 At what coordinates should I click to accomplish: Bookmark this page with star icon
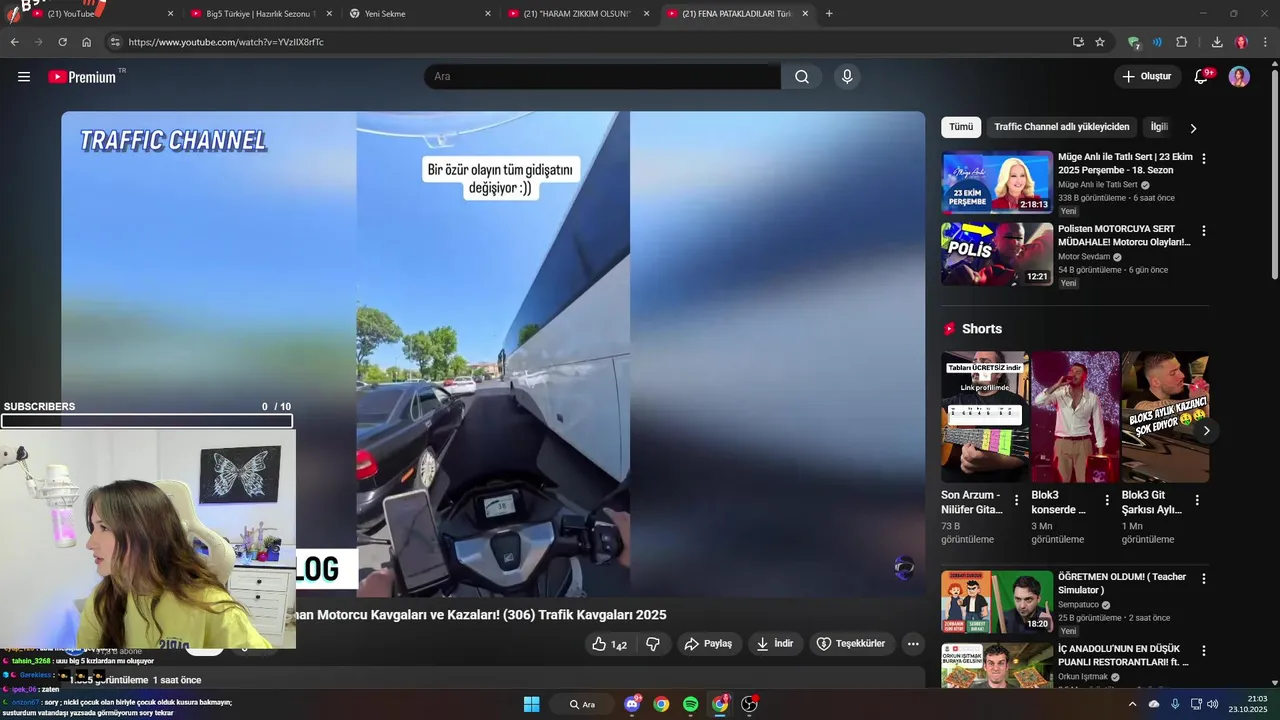pos(1100,42)
